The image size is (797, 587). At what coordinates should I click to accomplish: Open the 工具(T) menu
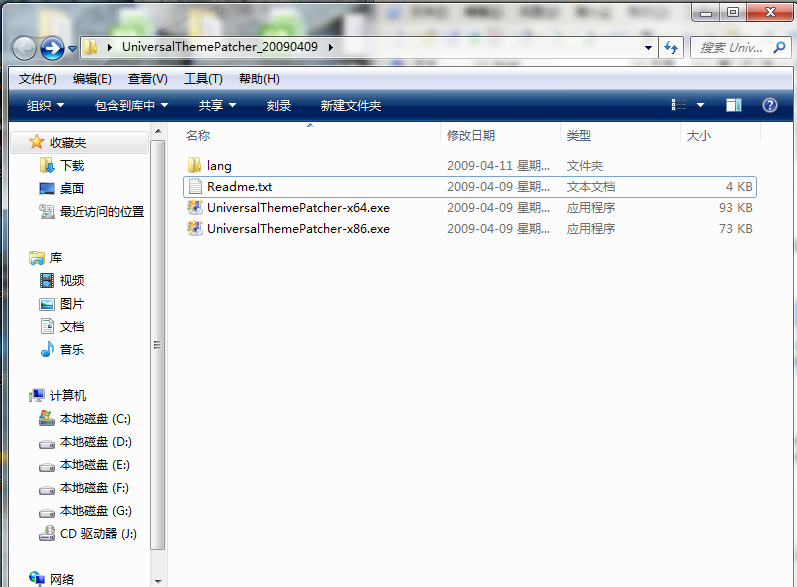[x=203, y=79]
